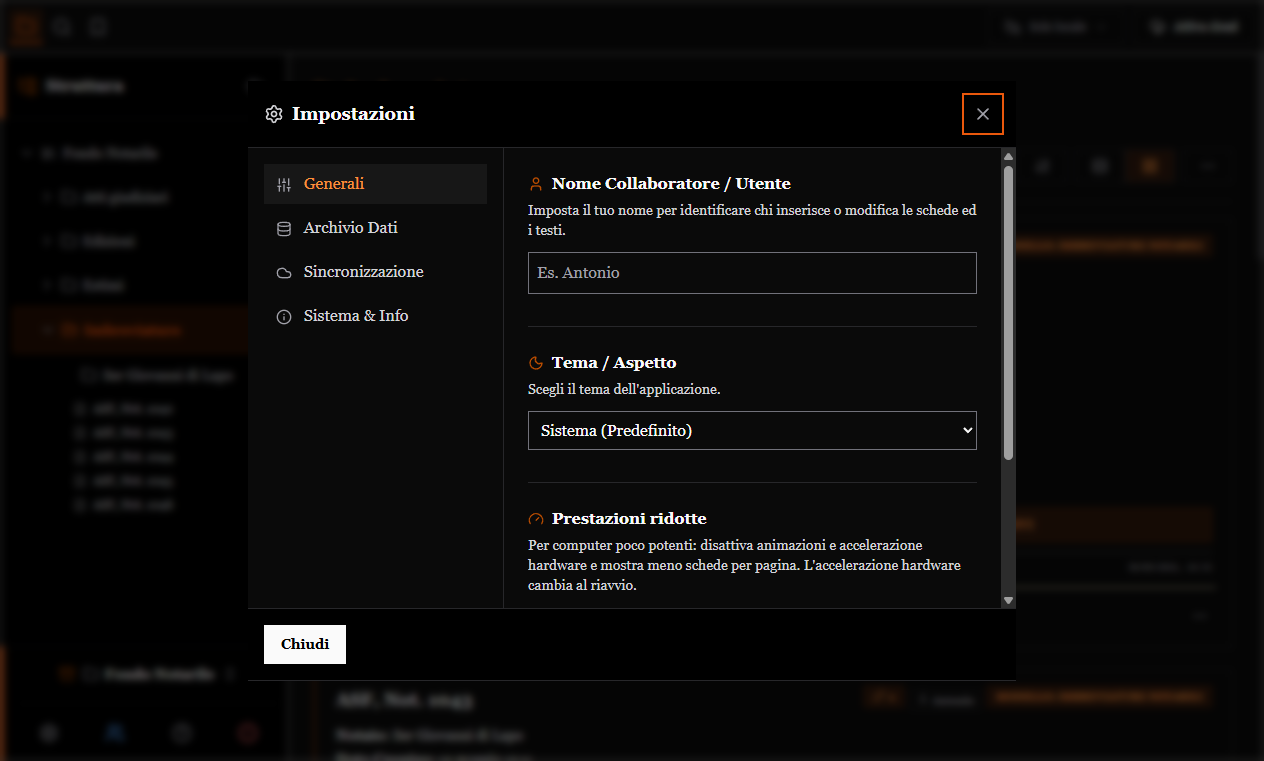Viewport: 1264px width, 761px height.
Task: Click the scrollbar down arrow in settings panel
Action: pos(1009,600)
